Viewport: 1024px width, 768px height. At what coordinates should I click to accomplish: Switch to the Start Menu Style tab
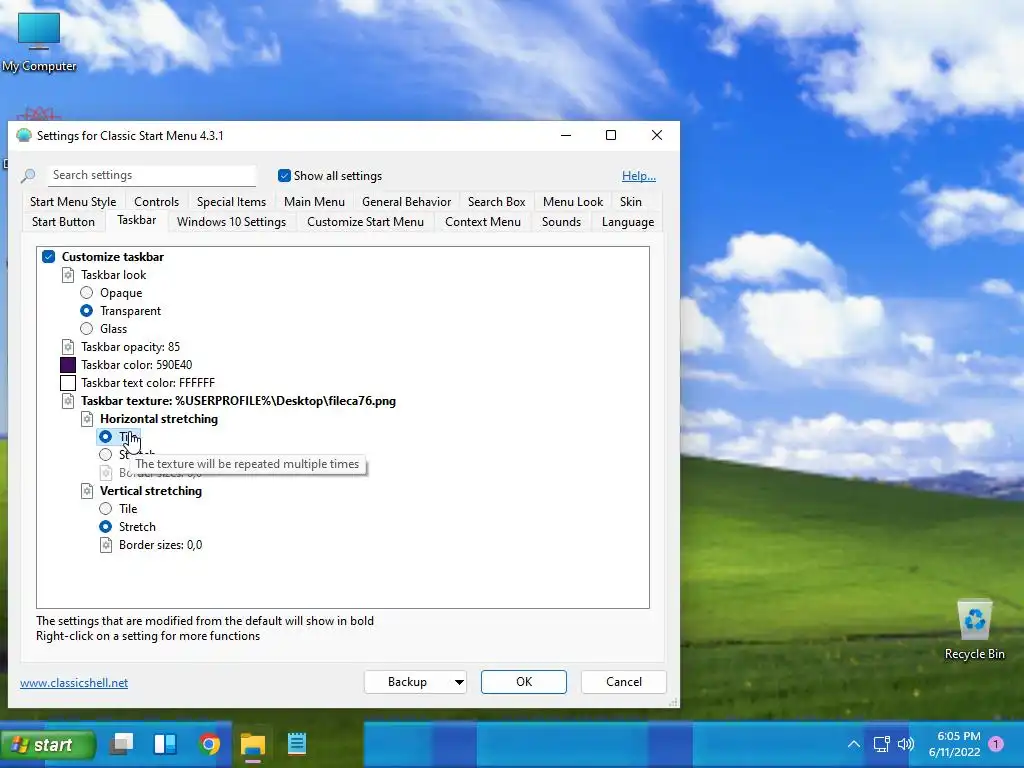[x=73, y=202]
